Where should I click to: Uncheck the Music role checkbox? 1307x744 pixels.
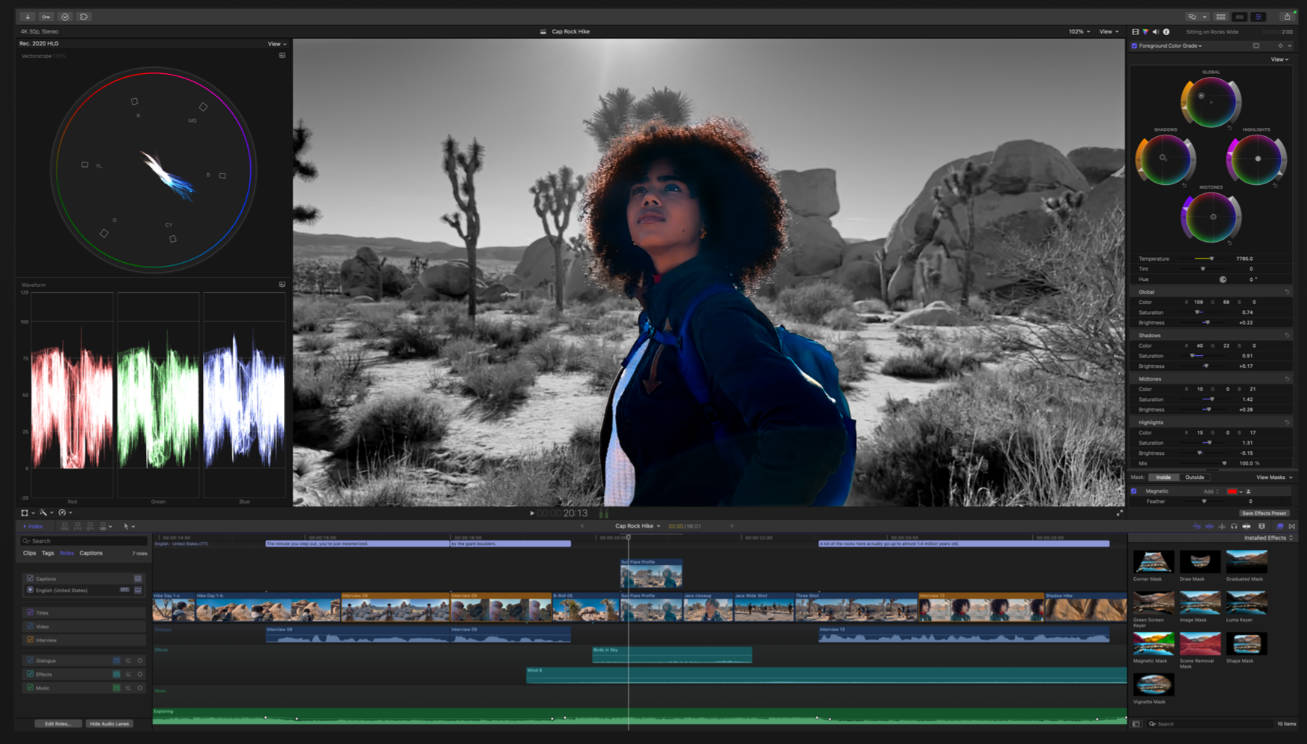point(30,688)
